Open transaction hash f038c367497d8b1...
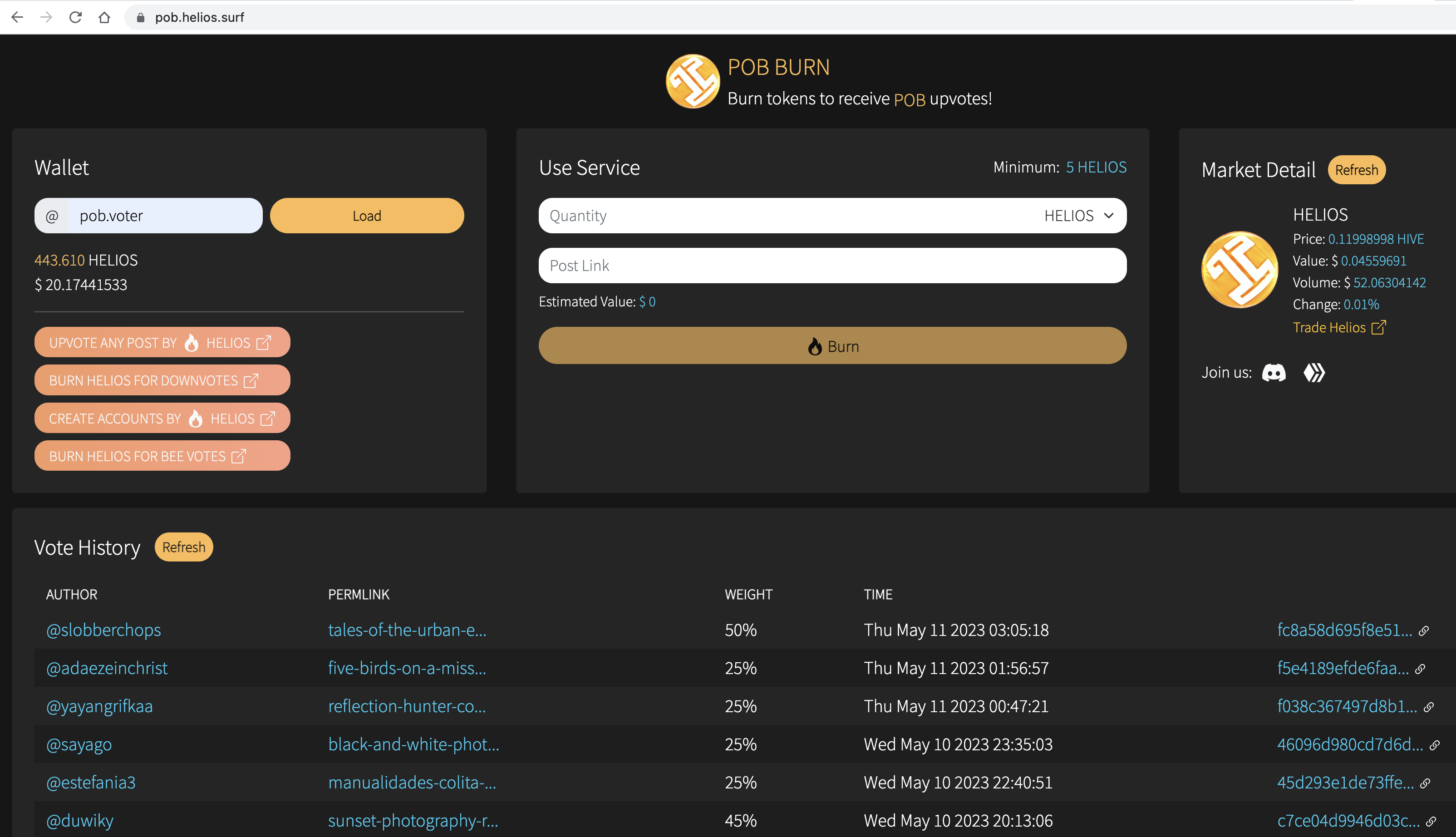Screen dimensions: 1456x837 (1347, 706)
